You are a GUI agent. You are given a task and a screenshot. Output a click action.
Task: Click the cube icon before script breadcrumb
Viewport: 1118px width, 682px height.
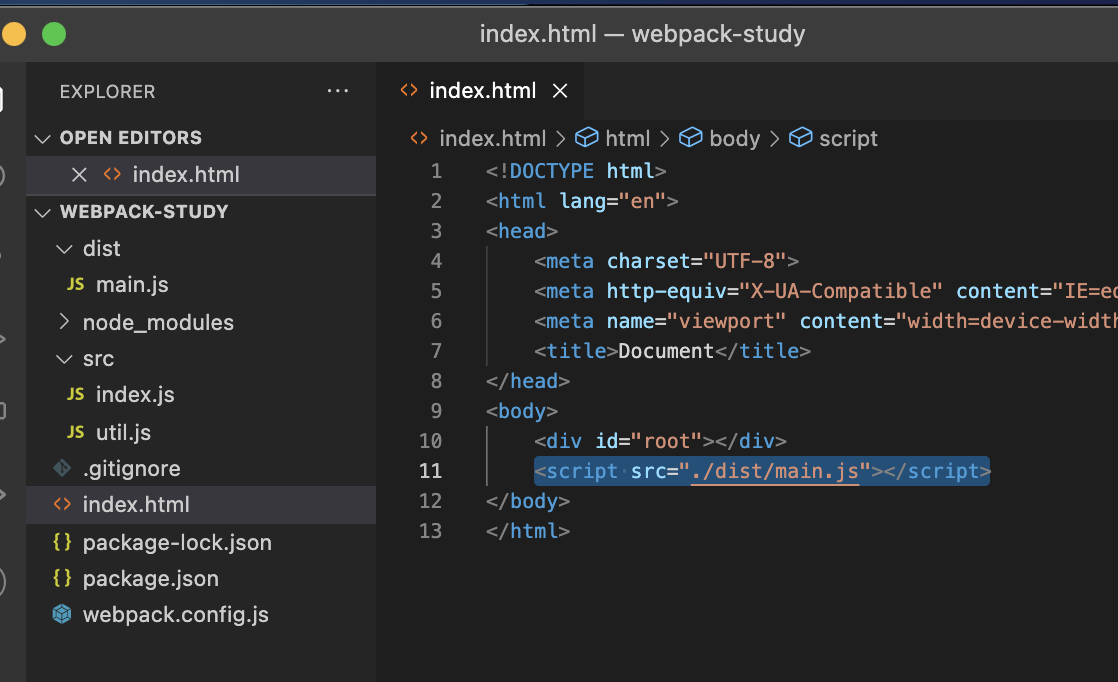(801, 137)
